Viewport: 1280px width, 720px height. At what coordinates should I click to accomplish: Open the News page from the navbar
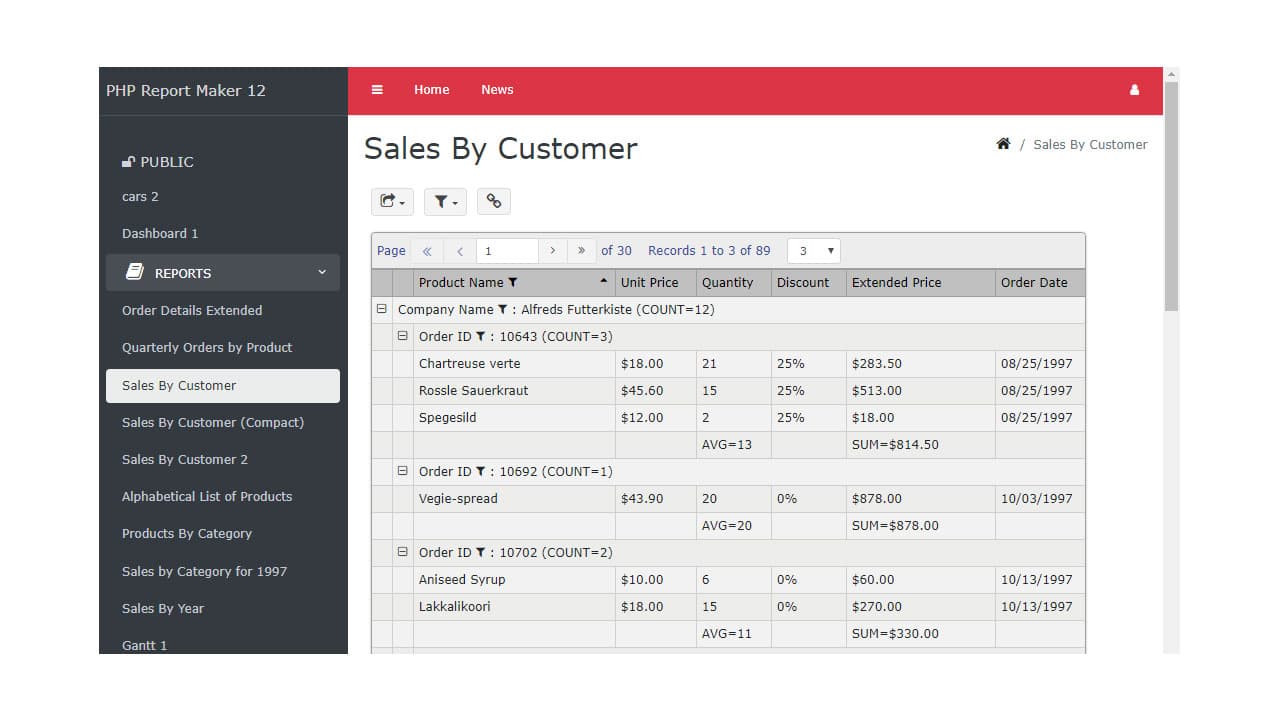tap(497, 89)
